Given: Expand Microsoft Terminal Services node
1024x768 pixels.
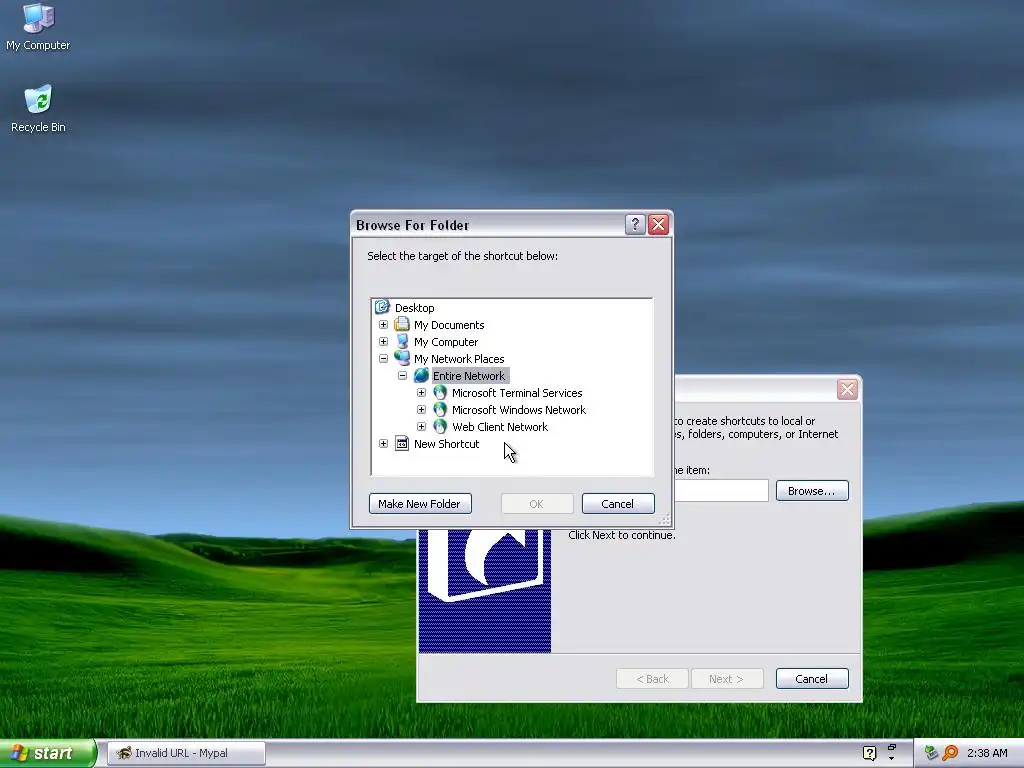Looking at the screenshot, I should (x=421, y=392).
